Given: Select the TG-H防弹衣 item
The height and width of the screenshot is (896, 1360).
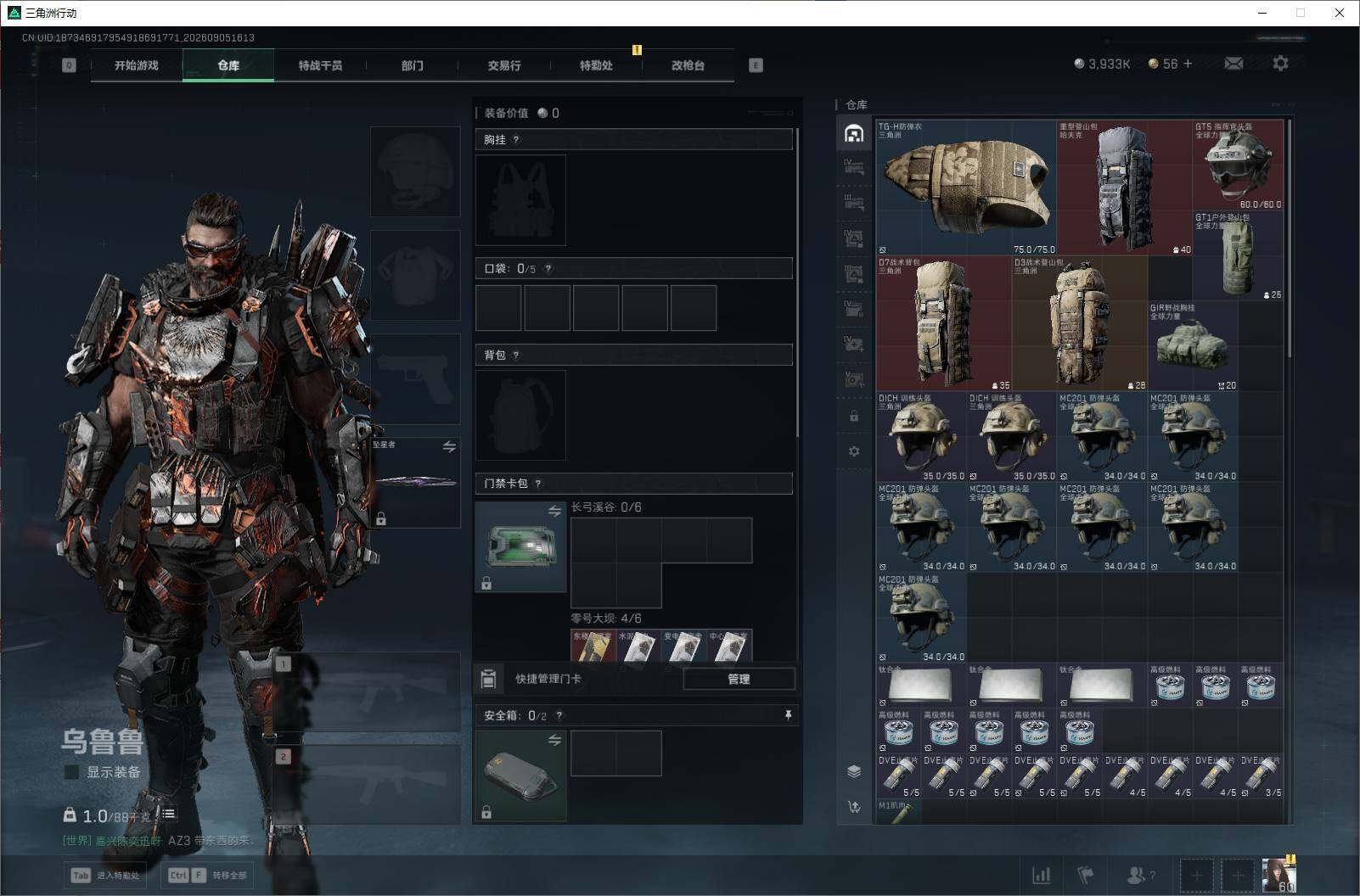Looking at the screenshot, I should [x=966, y=188].
